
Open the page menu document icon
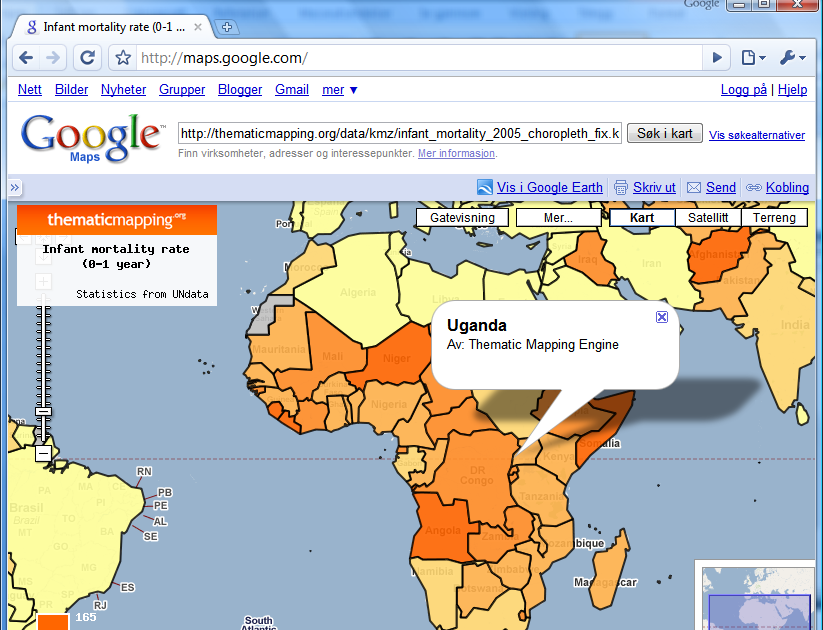pos(753,58)
